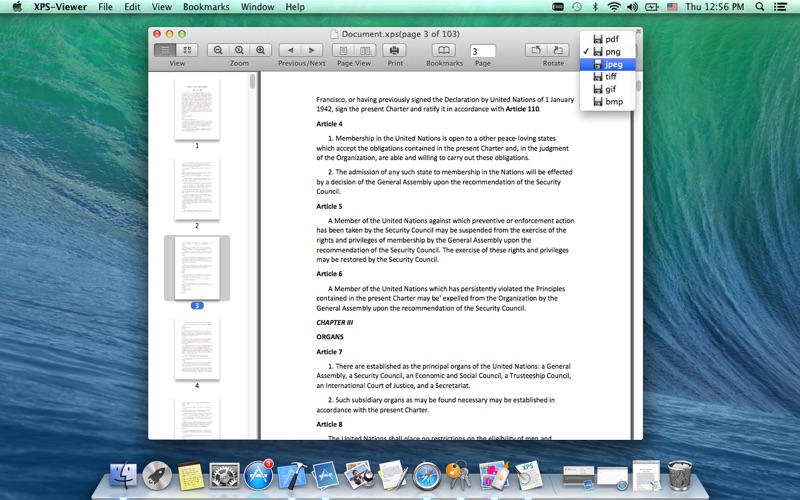Open Finder from the Dock
The width and height of the screenshot is (800, 500).
point(123,476)
